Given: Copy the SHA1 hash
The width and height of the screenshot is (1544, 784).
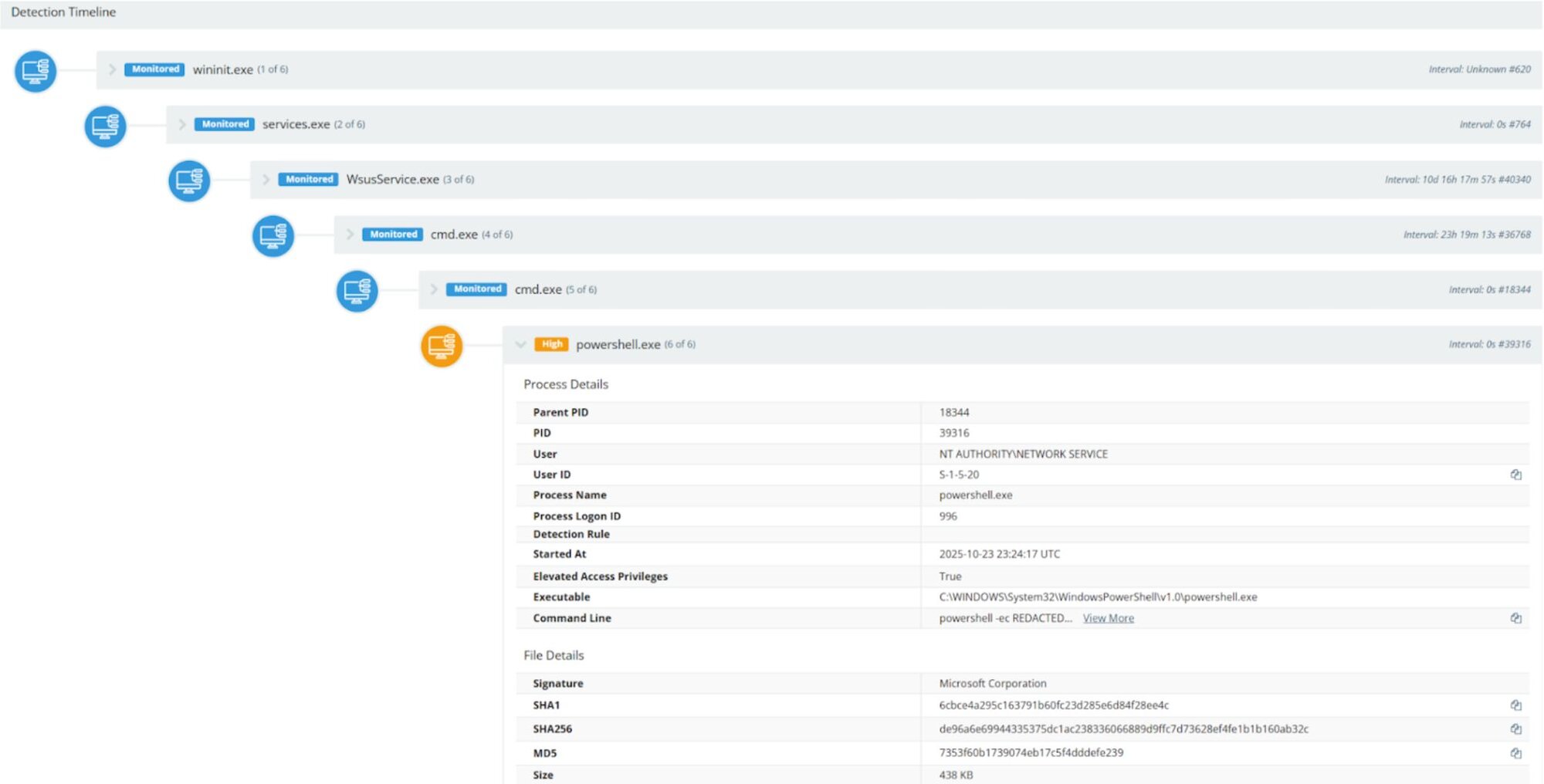Looking at the screenshot, I should click(1515, 705).
